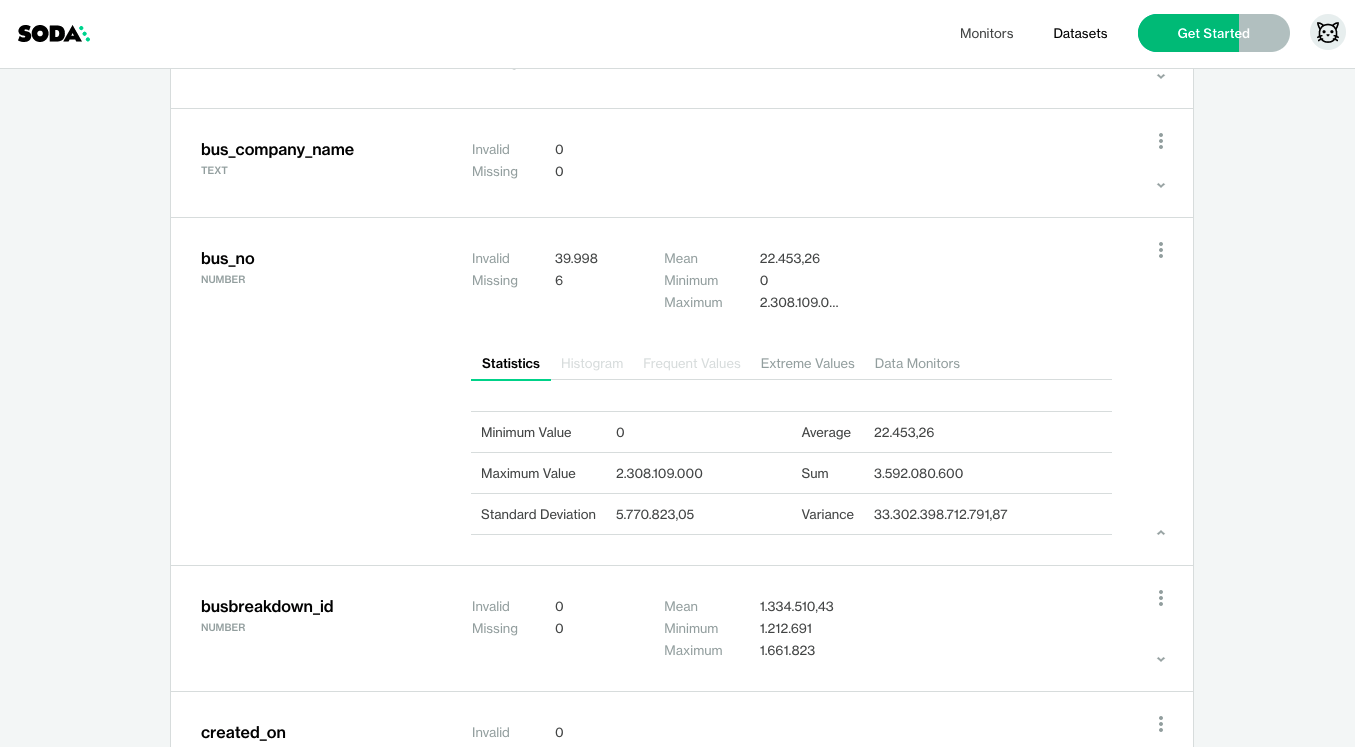Switch to the Histogram tab

(x=591, y=363)
